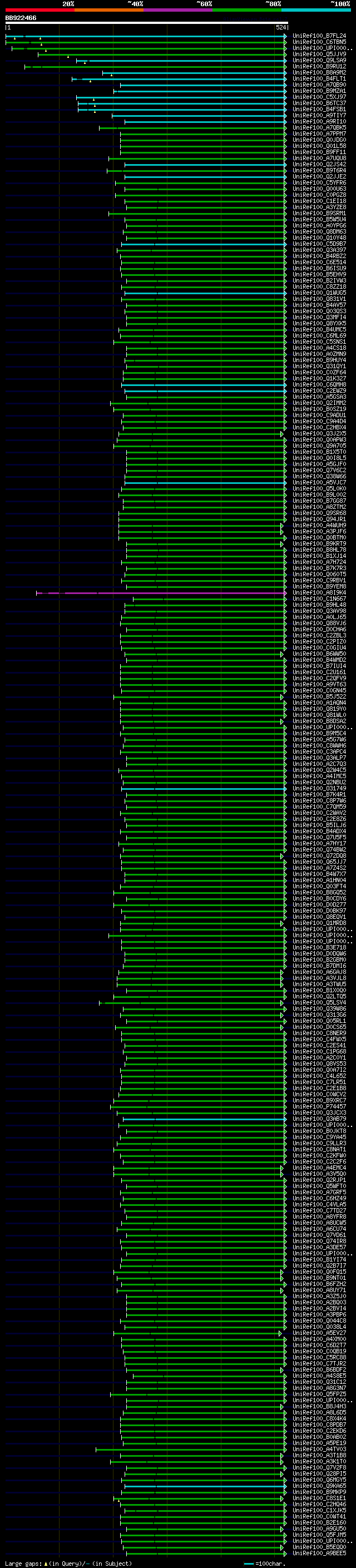The width and height of the screenshot is (356, 1568).
Task: Select the UniRef100_B9T6R4 label
Action: 319,171
